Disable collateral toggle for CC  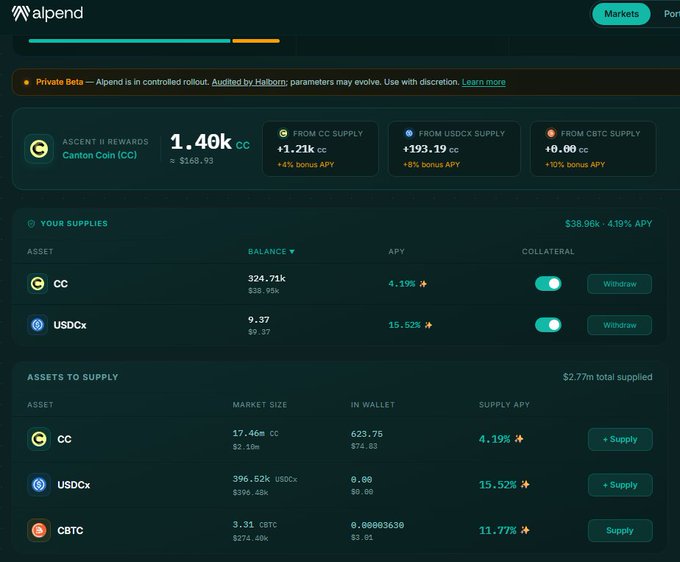click(x=548, y=284)
